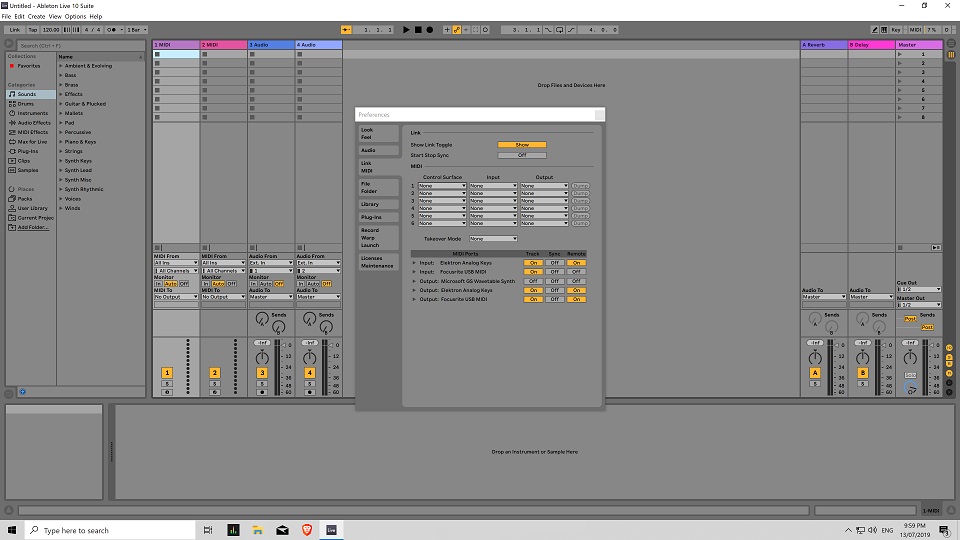The height and width of the screenshot is (540, 960).
Task: Open Output dropdown in MIDI row 3
Action: (x=544, y=201)
